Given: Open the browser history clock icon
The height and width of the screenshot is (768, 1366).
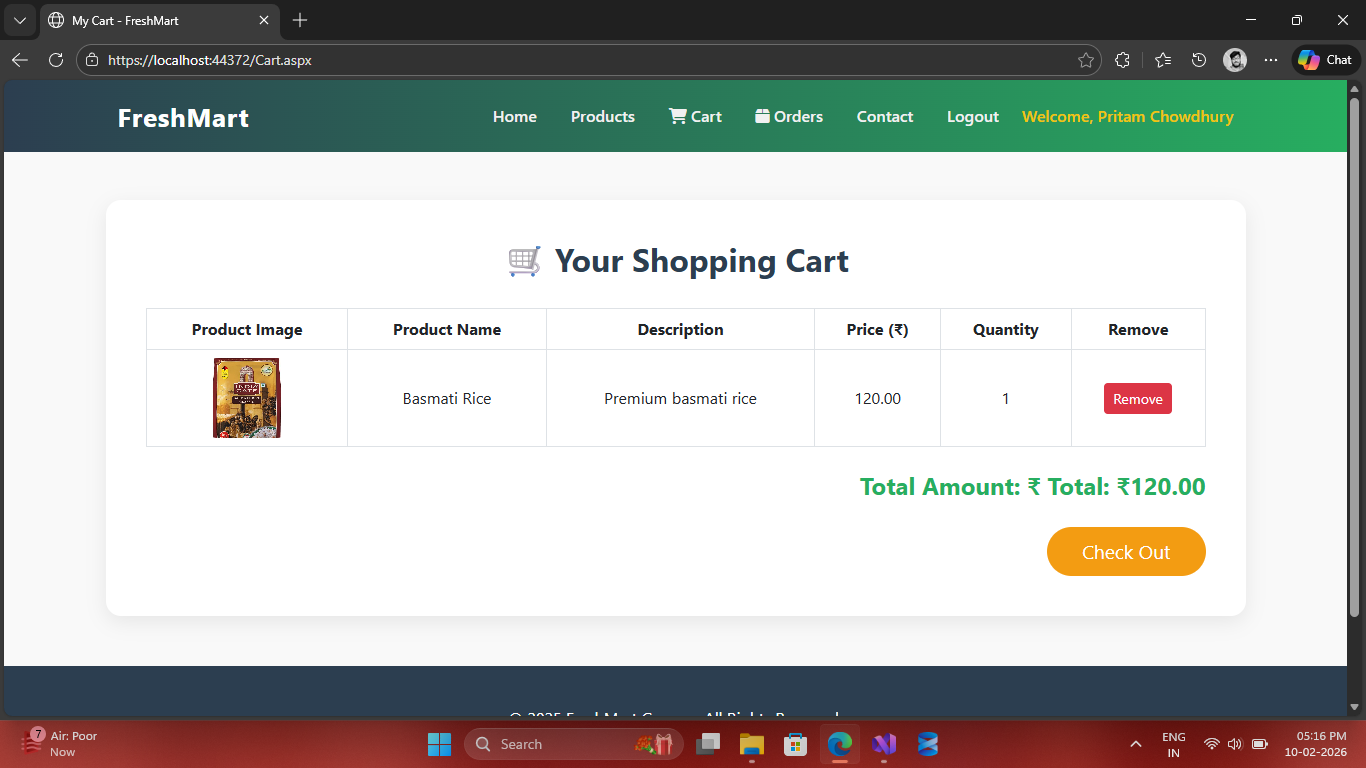Looking at the screenshot, I should pos(1199,60).
